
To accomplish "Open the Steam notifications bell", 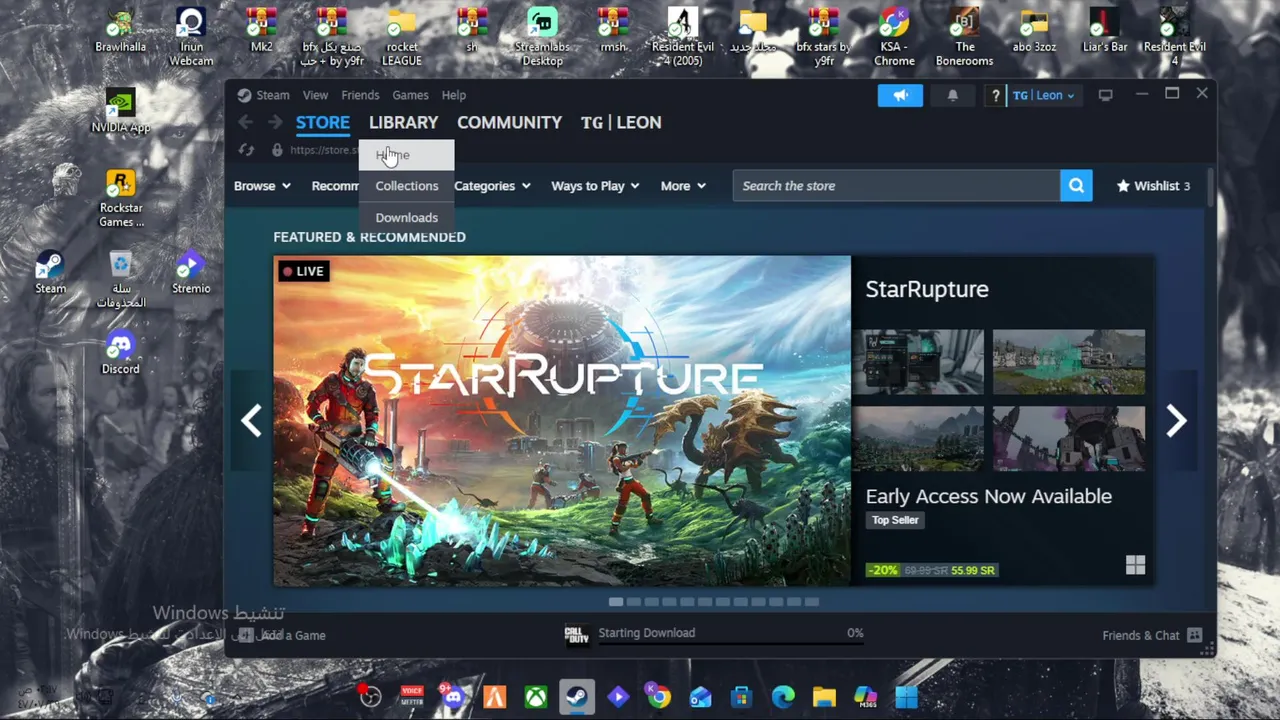I will click(952, 95).
